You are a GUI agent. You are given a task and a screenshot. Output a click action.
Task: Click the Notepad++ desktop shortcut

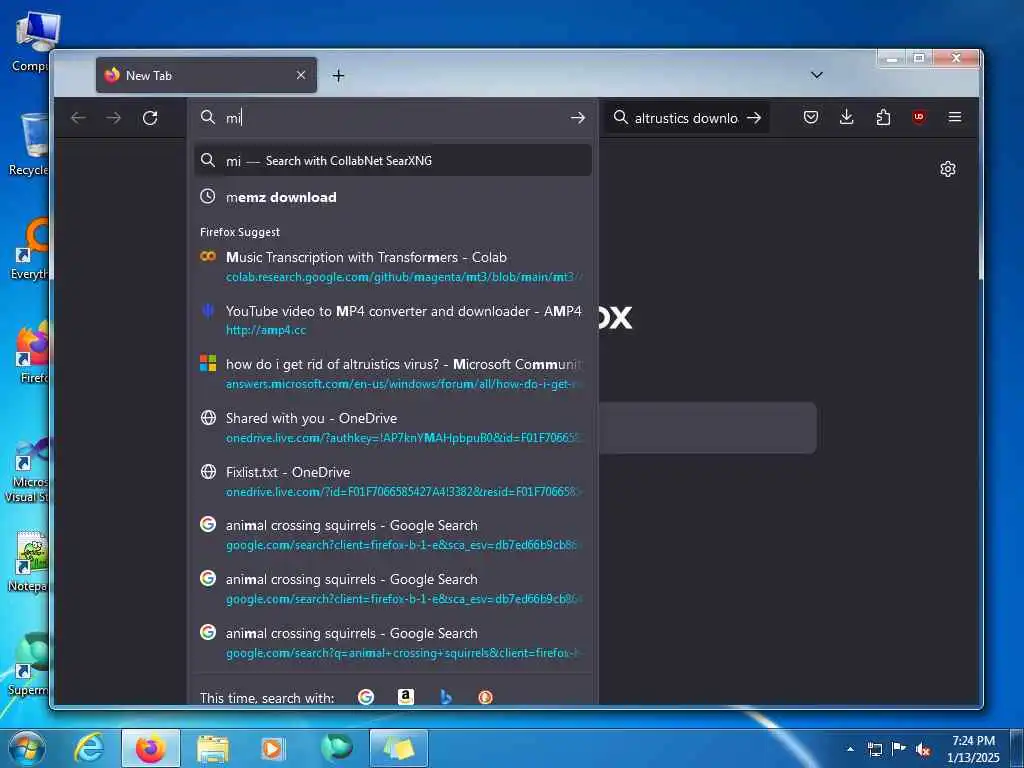coord(28,562)
